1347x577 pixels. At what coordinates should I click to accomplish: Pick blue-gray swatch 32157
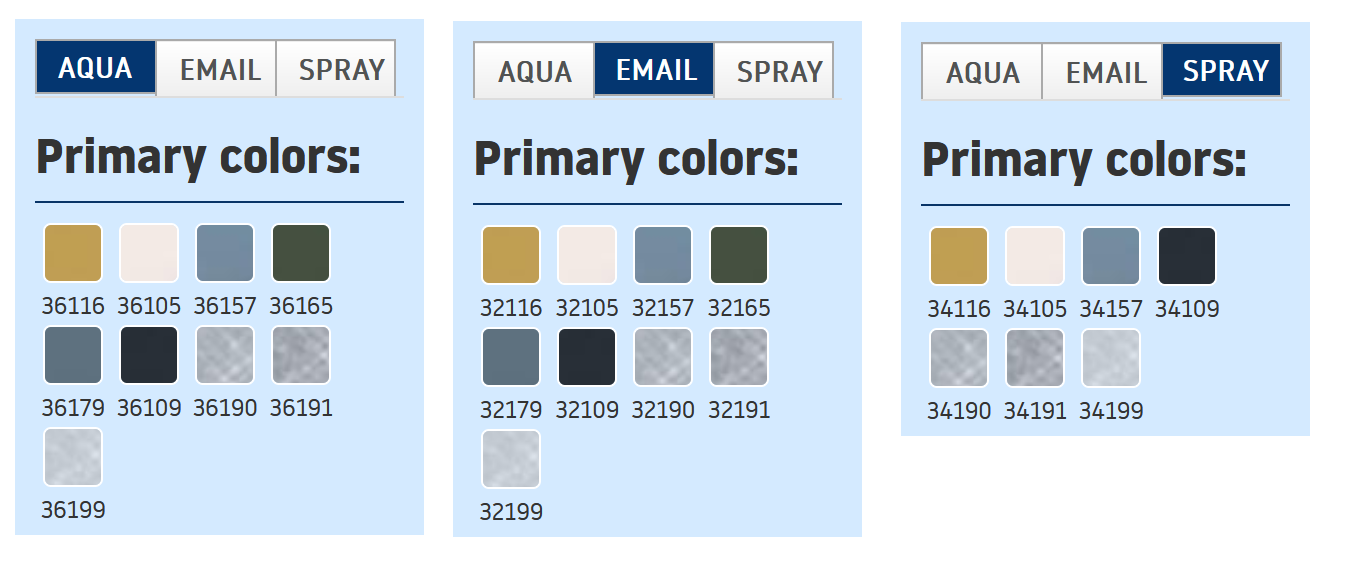pyautogui.click(x=663, y=255)
